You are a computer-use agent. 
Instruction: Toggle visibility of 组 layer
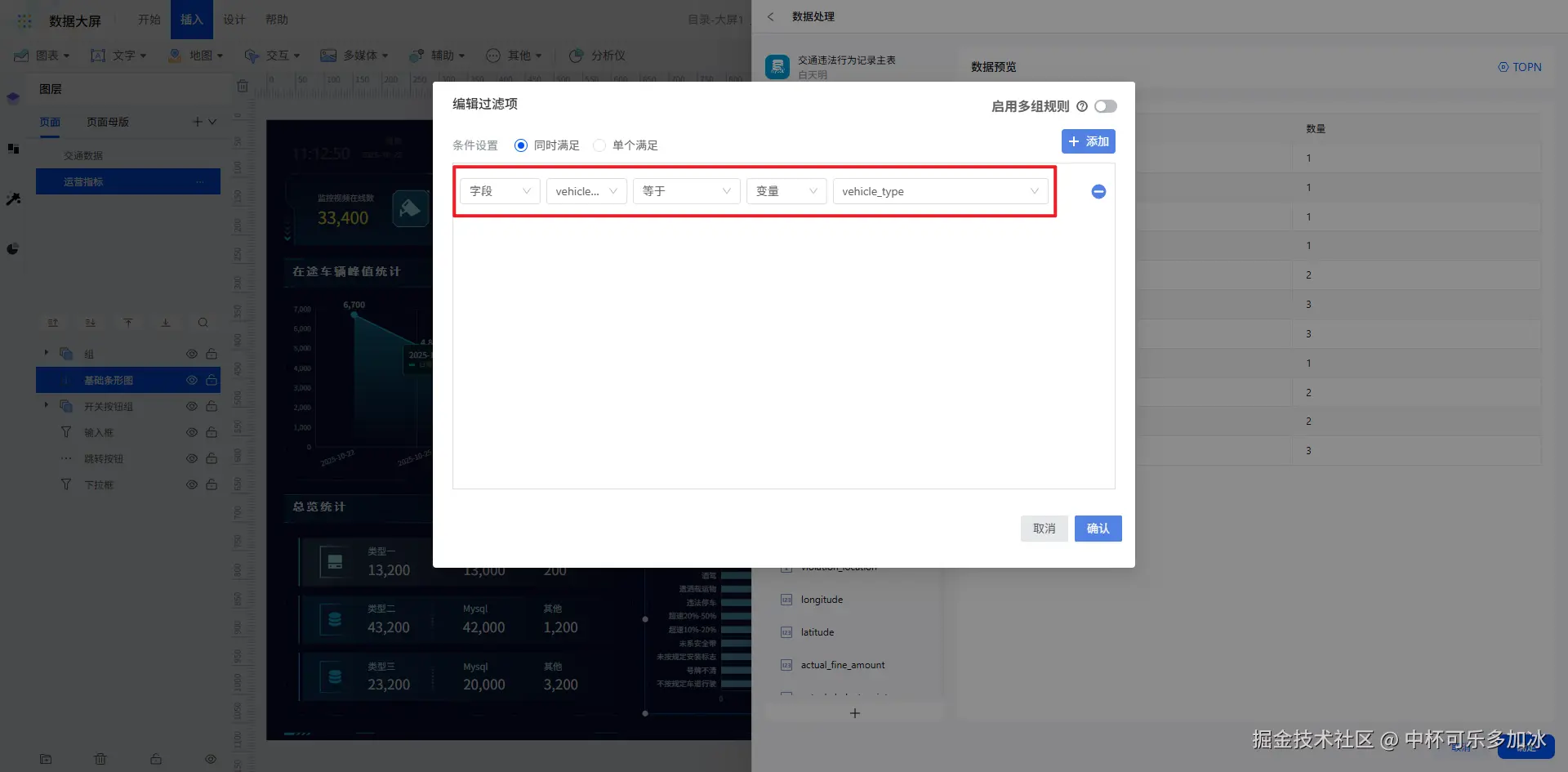[x=192, y=354]
